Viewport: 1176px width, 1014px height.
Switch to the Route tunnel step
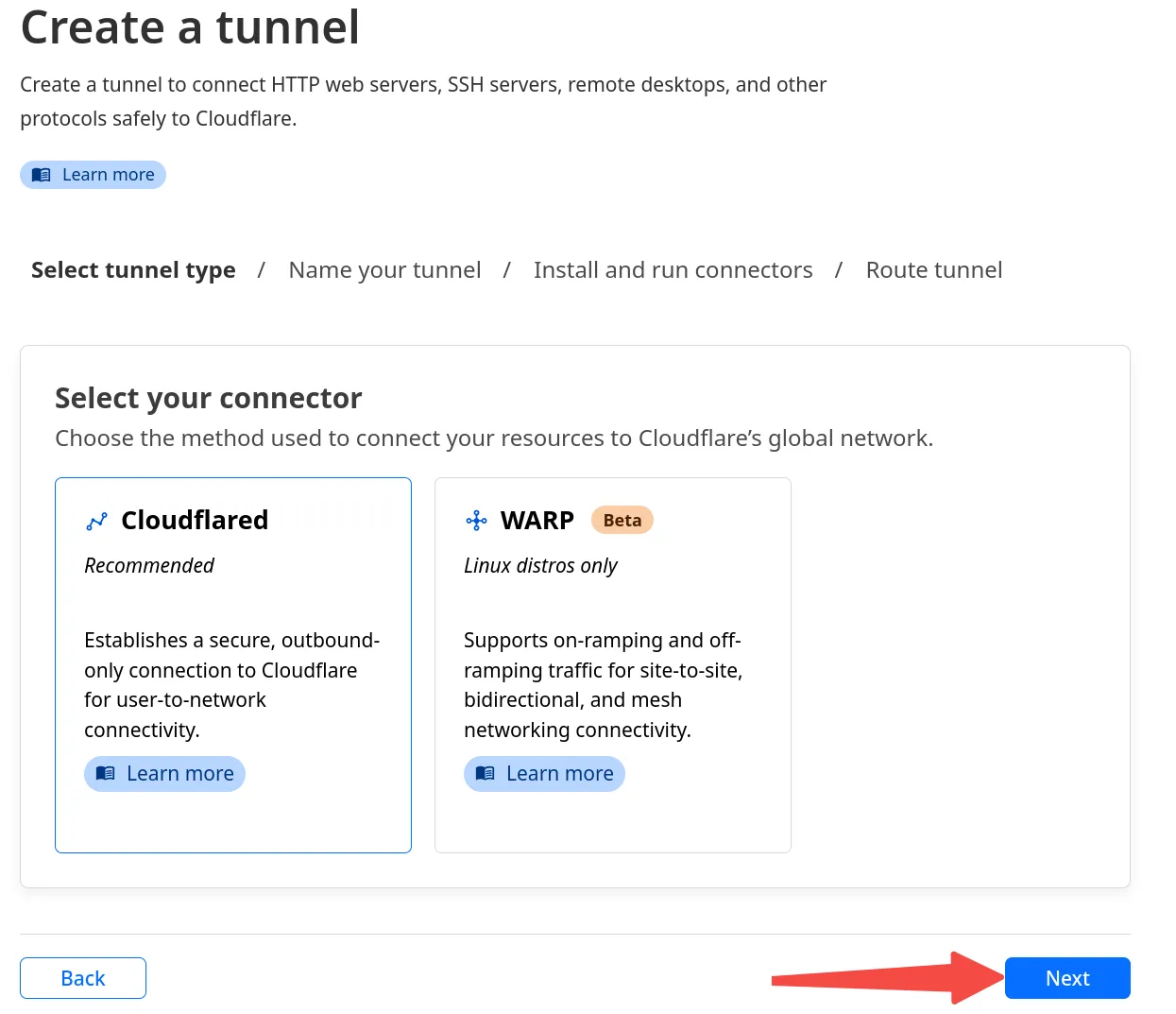click(933, 270)
